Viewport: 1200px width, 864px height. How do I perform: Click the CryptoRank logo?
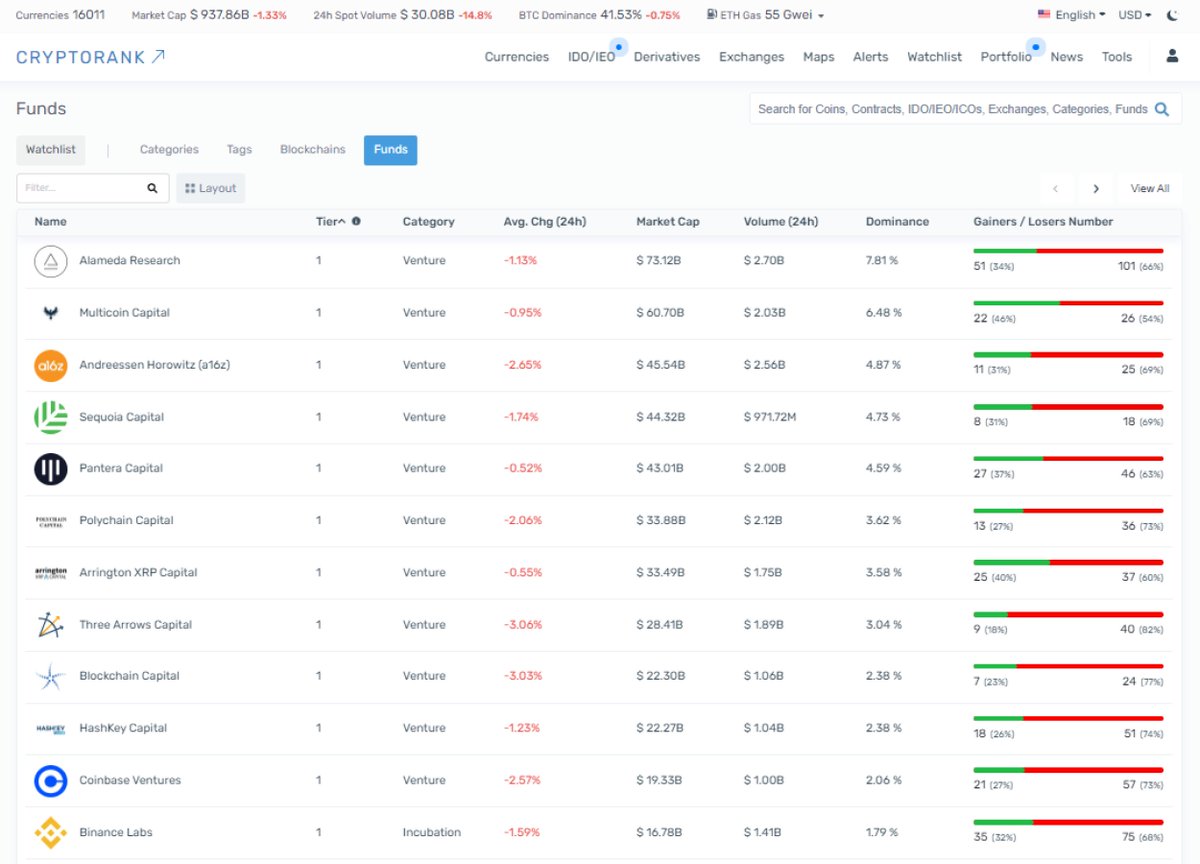pyautogui.click(x=91, y=57)
